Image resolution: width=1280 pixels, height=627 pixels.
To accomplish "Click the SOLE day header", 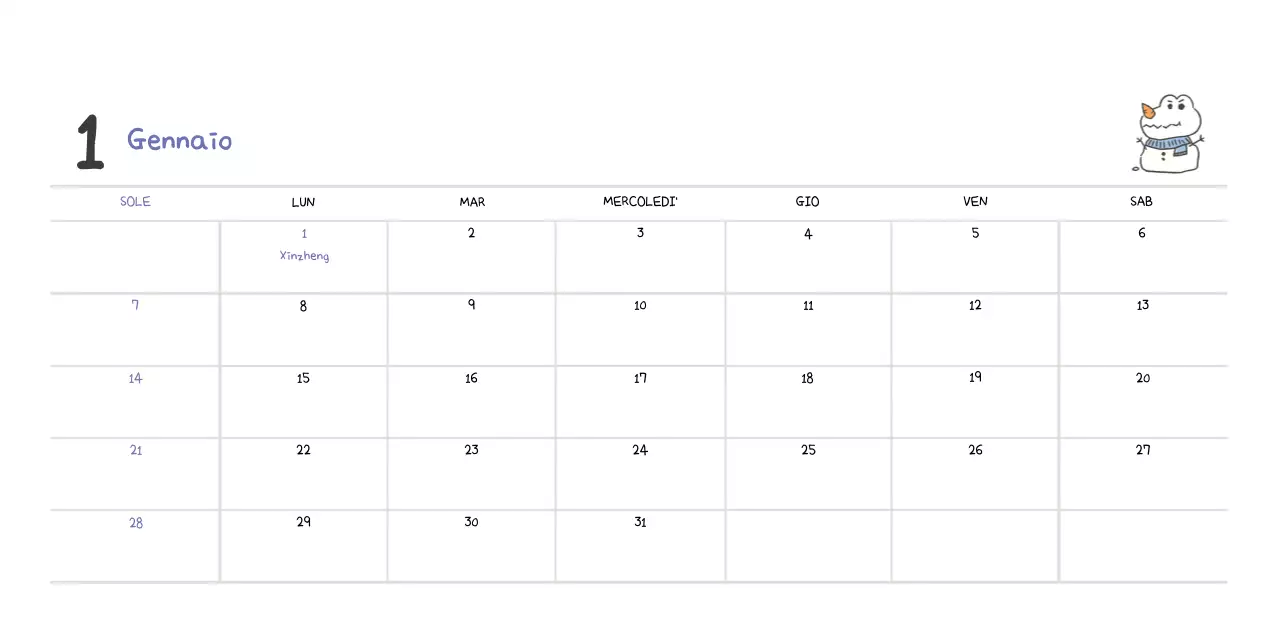I will point(135,201).
